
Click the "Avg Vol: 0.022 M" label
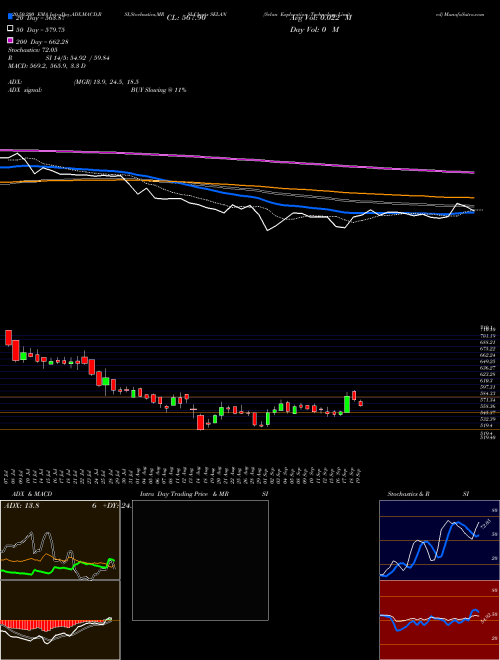321,18
